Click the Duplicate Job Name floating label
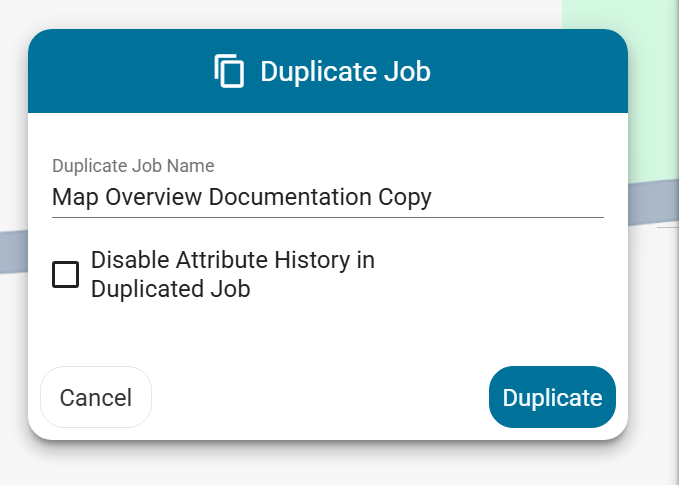 133,166
